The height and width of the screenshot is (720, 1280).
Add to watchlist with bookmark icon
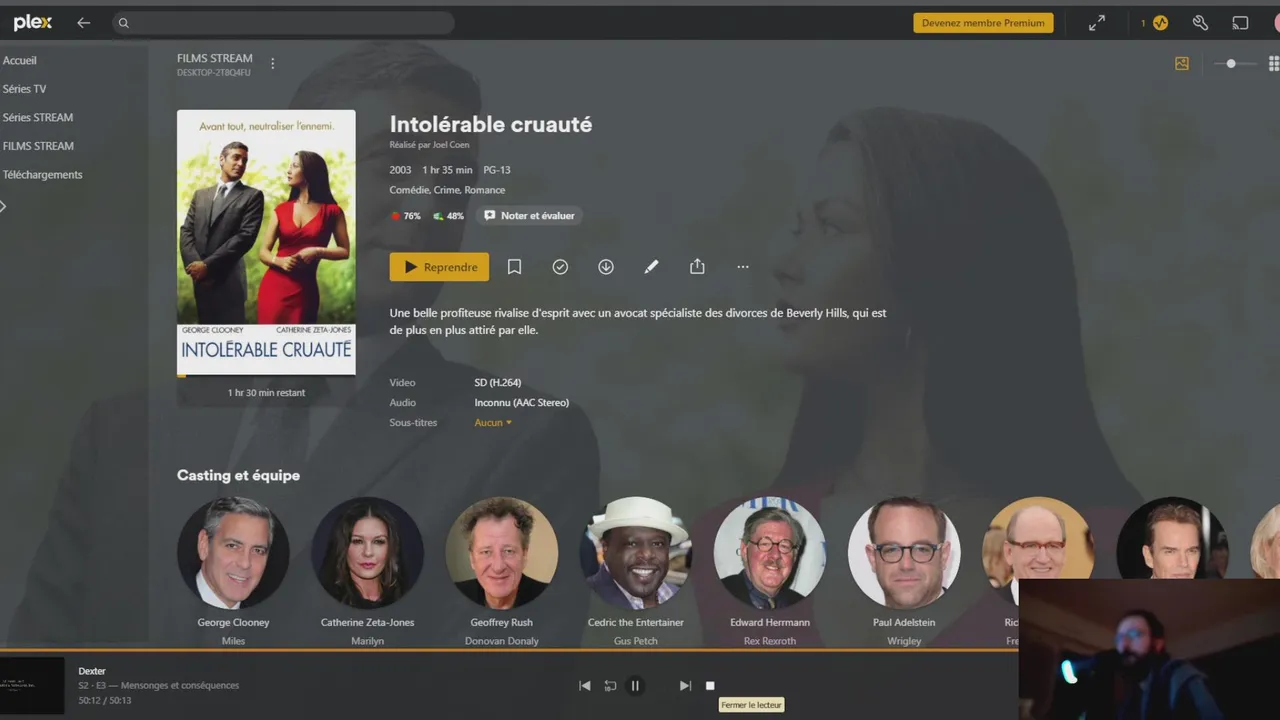pyautogui.click(x=514, y=267)
